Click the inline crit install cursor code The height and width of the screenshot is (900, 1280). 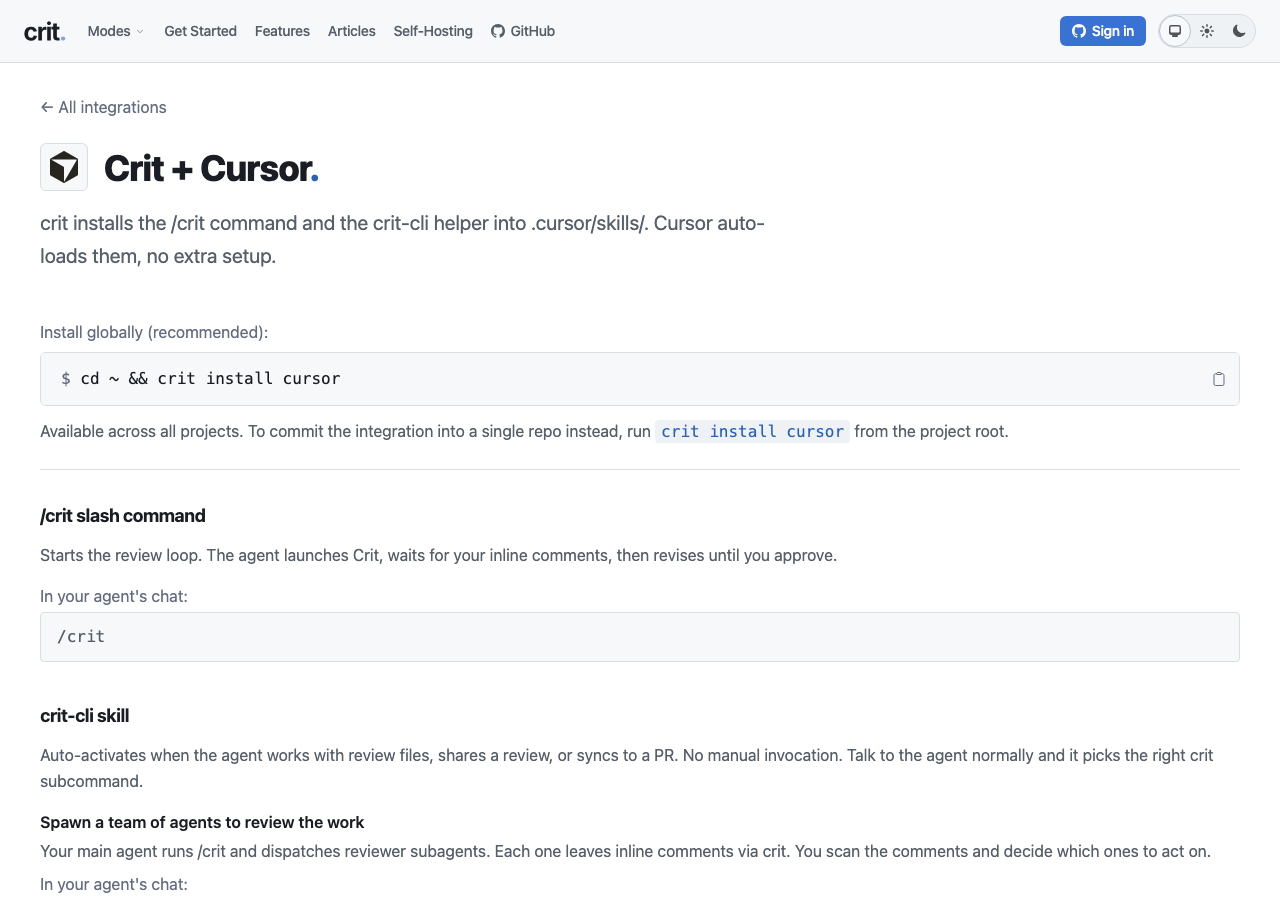point(753,432)
